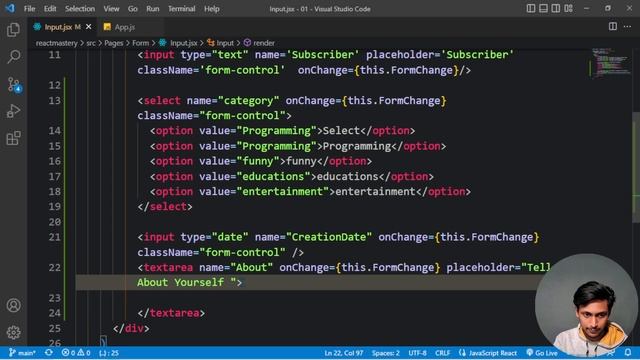Click the vertical editor scrollbar
This screenshot has width=640, height=360.
pos(636,167)
